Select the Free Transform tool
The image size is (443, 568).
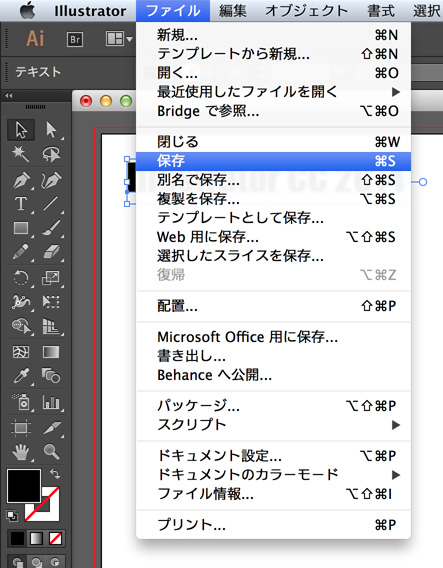51,302
